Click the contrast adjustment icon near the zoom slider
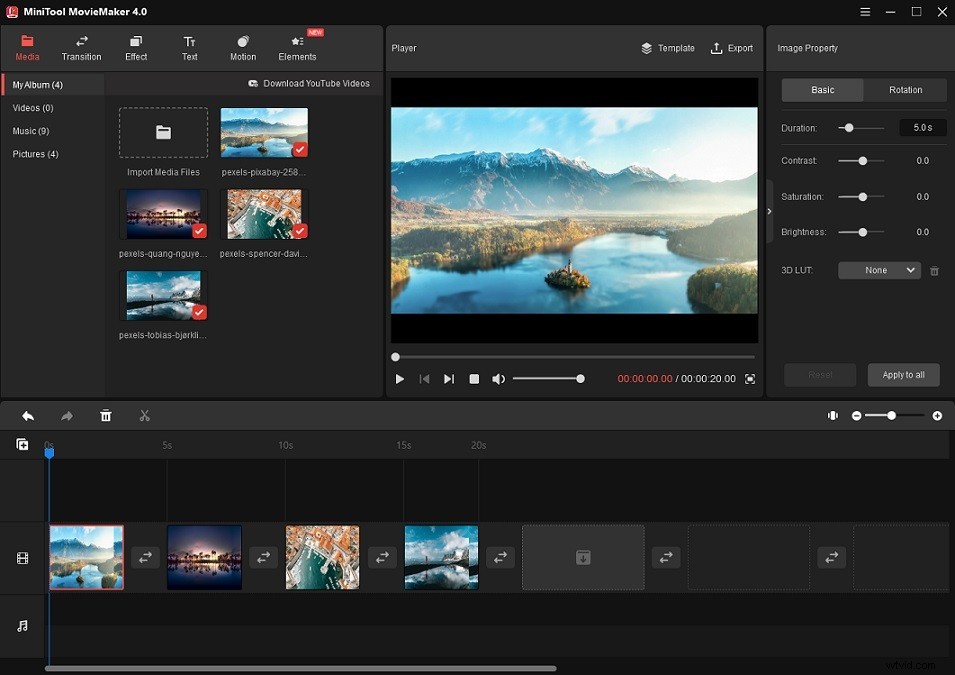The image size is (955, 675). tap(833, 415)
